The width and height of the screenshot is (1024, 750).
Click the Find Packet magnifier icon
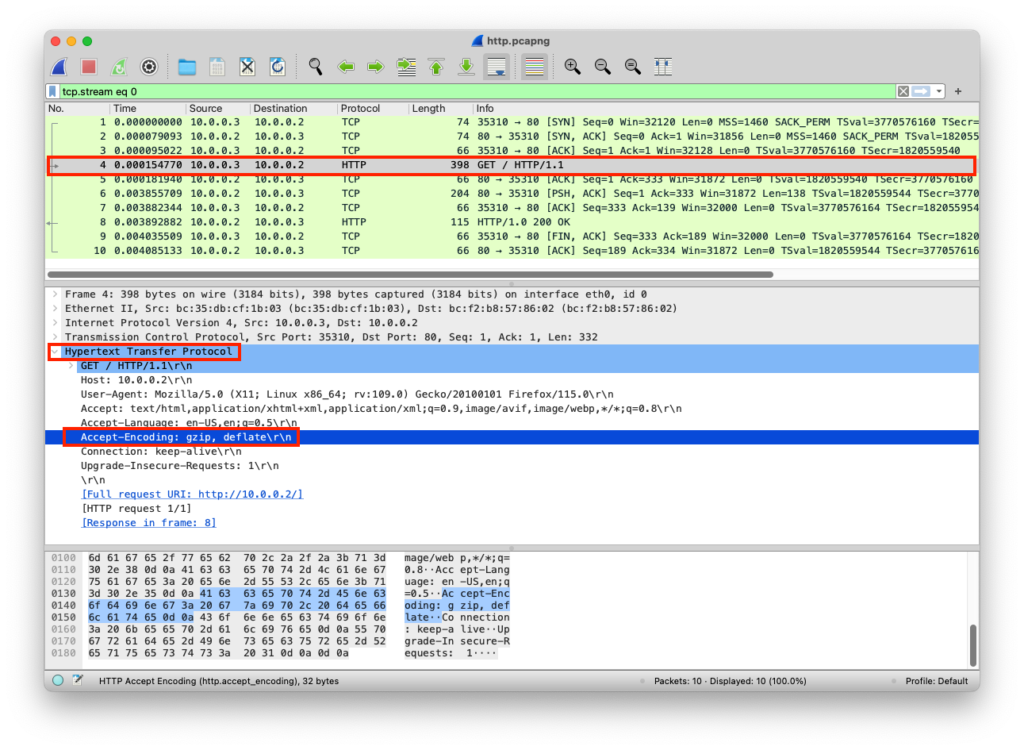tap(315, 67)
